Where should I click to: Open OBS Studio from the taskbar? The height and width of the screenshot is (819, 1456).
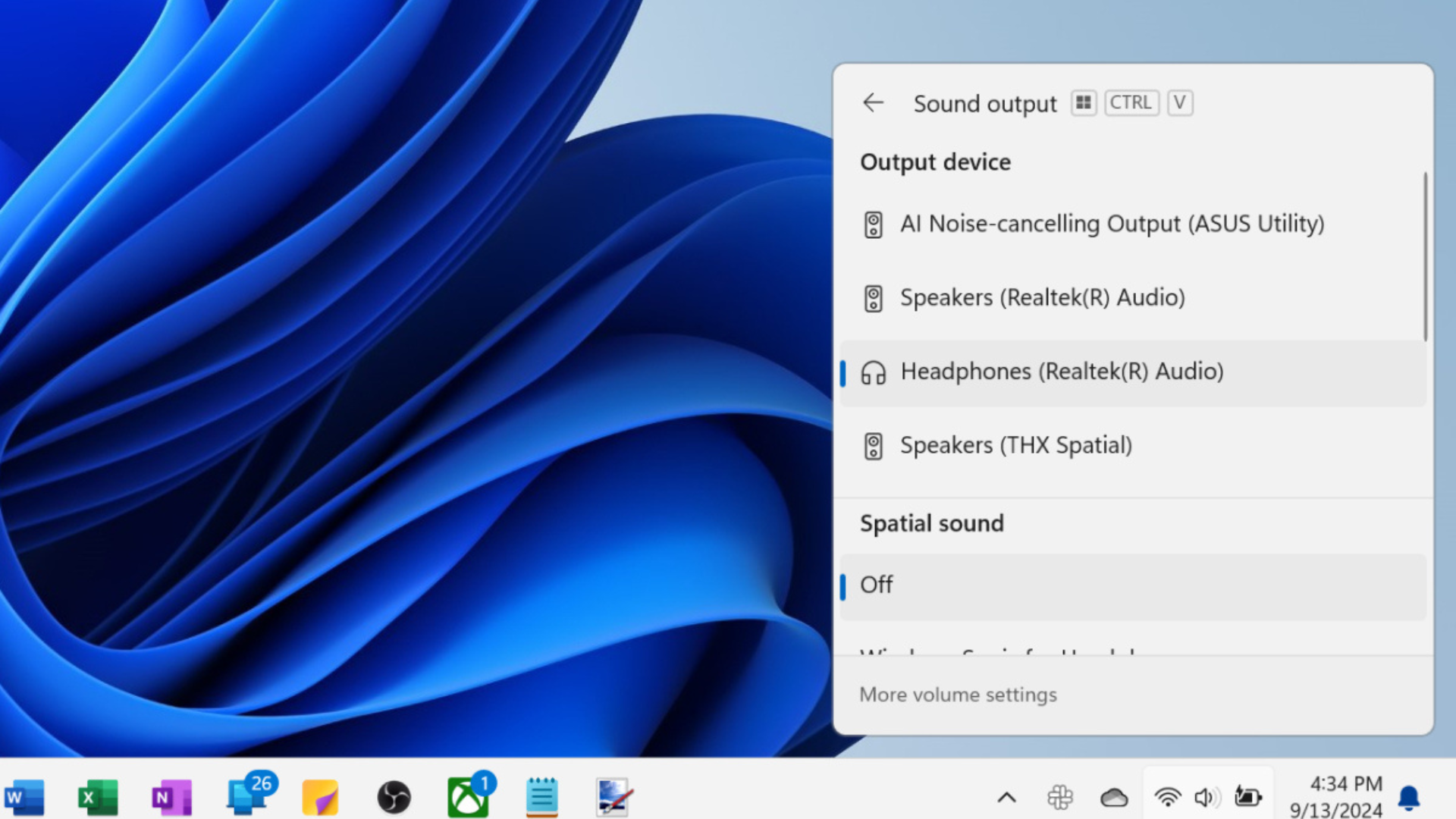tap(394, 796)
